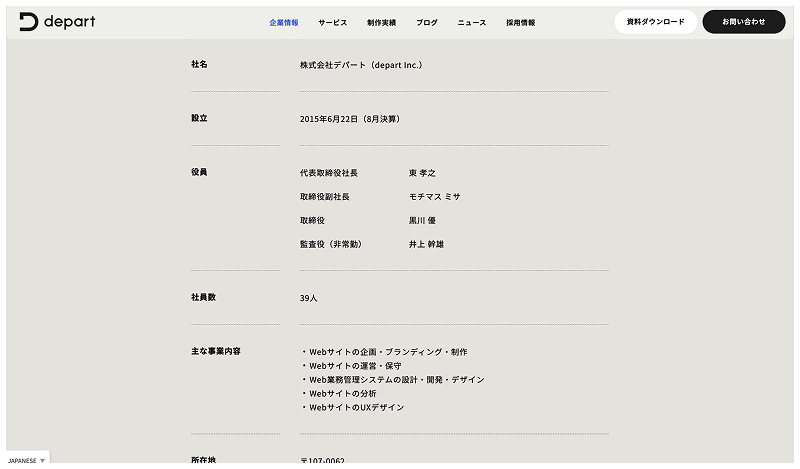
Task: Go to 制作実績 page
Action: [382, 22]
